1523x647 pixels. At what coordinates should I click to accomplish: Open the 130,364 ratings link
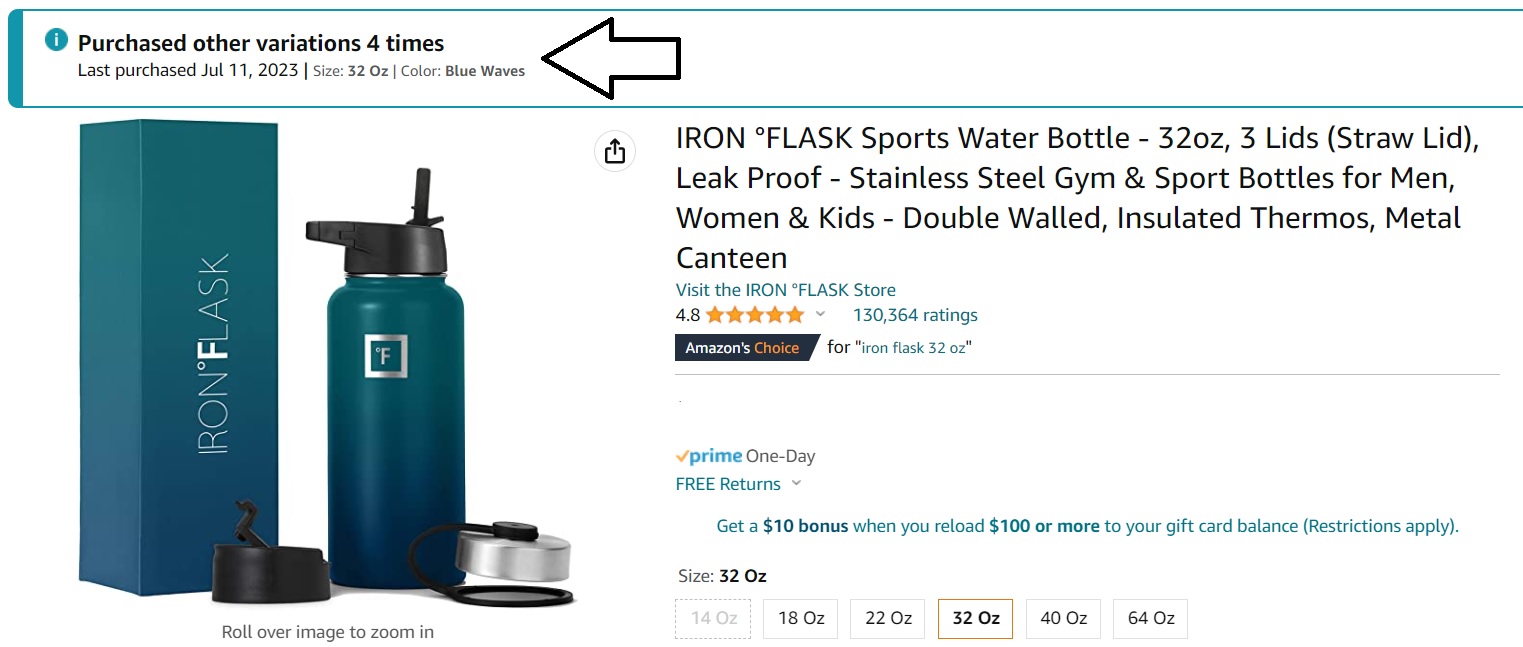pyautogui.click(x=915, y=315)
